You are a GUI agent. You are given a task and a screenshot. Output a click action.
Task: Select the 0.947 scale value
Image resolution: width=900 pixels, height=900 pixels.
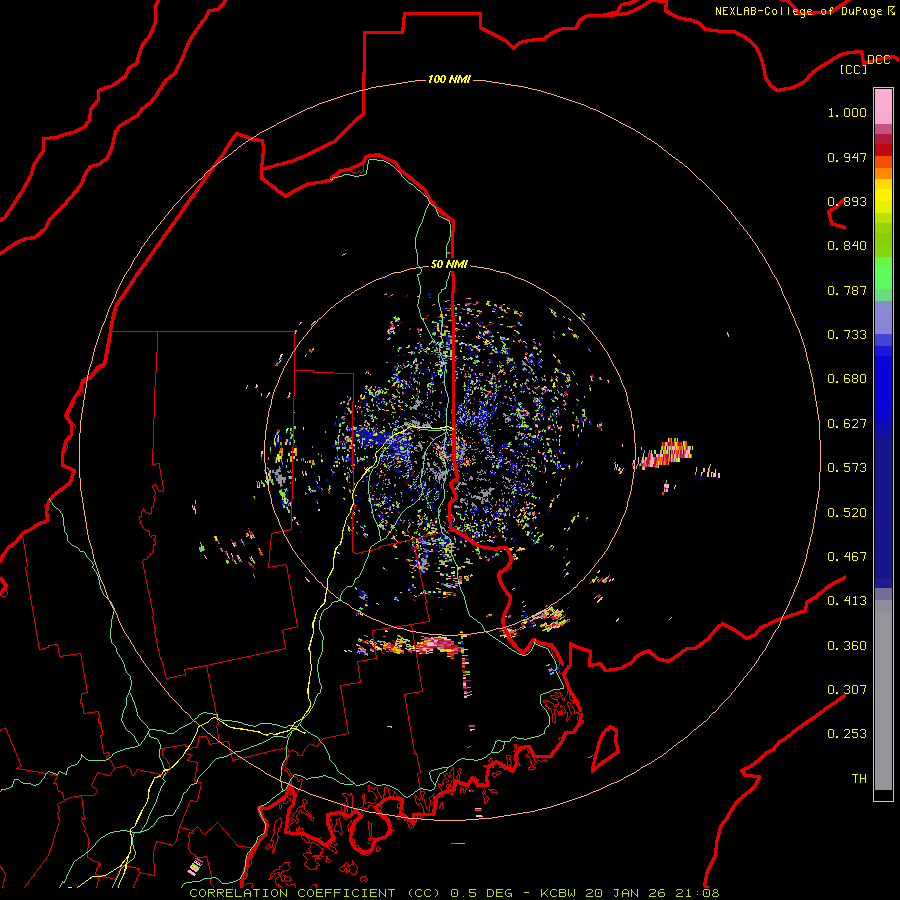click(847, 157)
